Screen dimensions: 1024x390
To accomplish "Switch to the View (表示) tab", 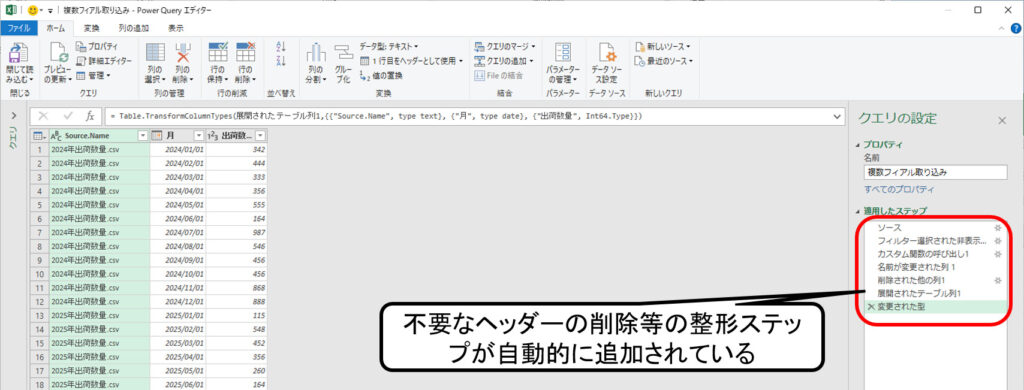I will tap(176, 28).
